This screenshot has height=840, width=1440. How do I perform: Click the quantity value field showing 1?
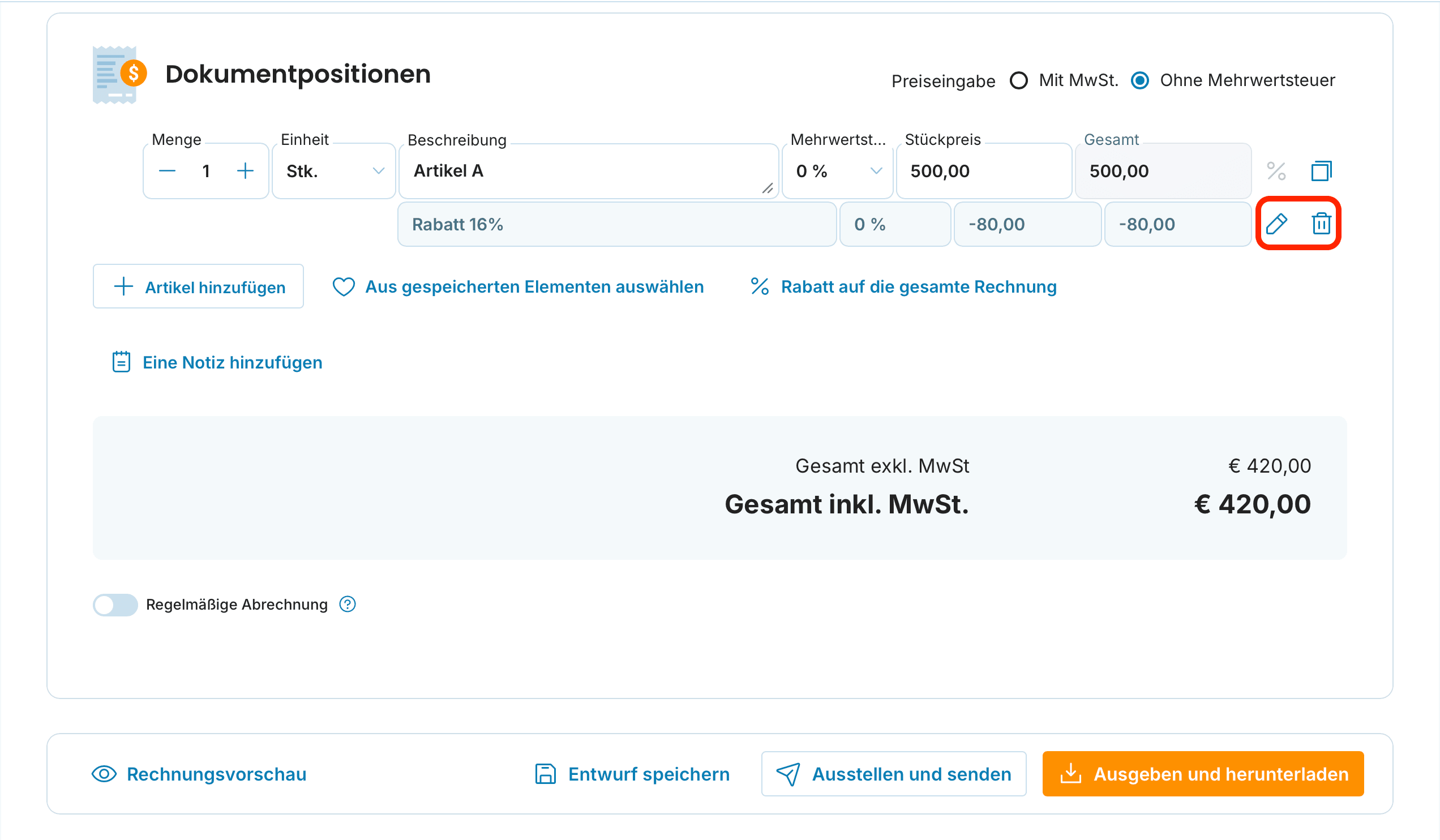206,171
